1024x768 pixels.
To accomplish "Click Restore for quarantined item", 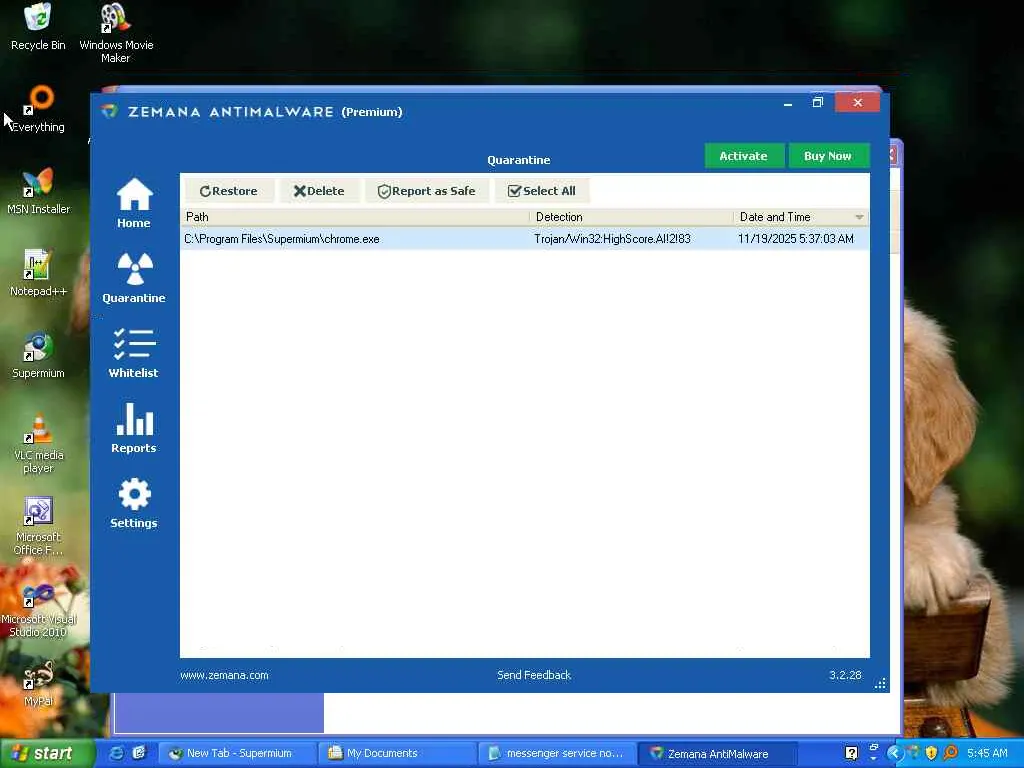I will coord(229,191).
